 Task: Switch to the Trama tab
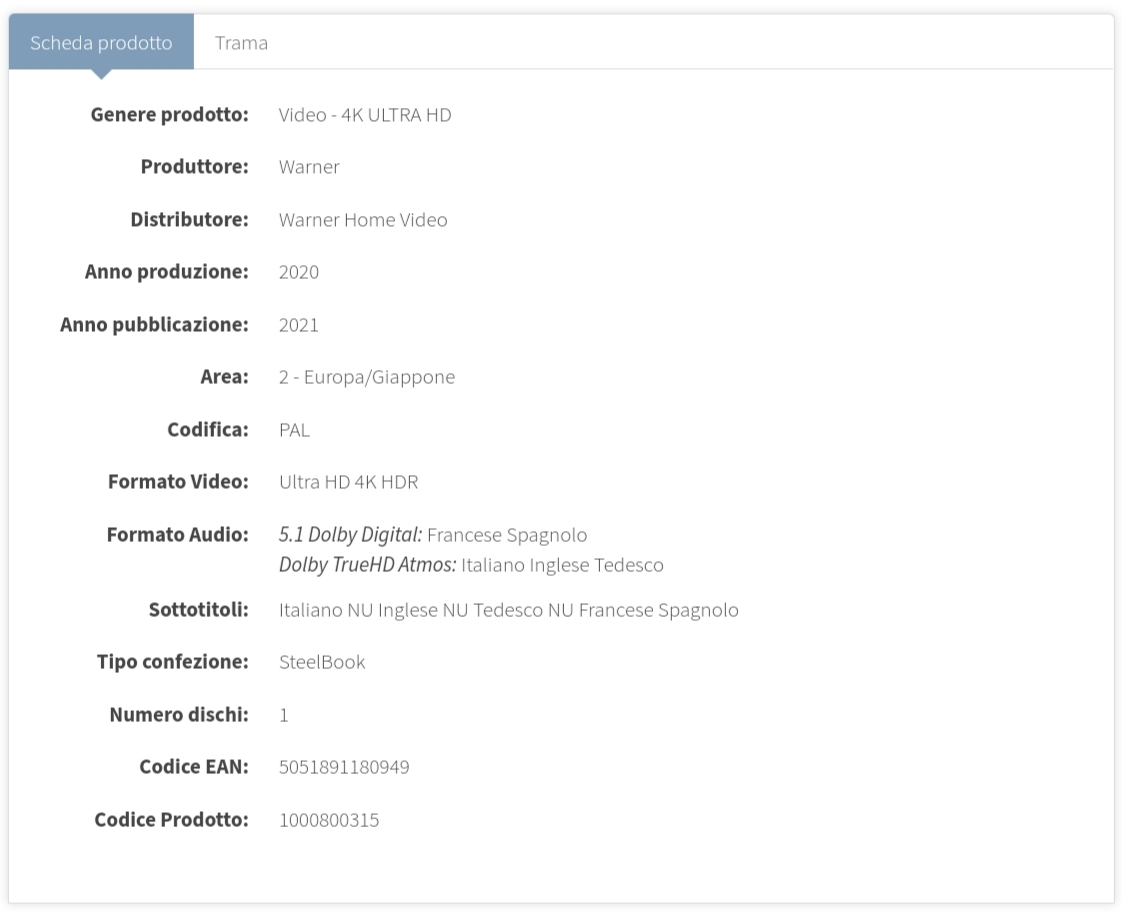241,43
